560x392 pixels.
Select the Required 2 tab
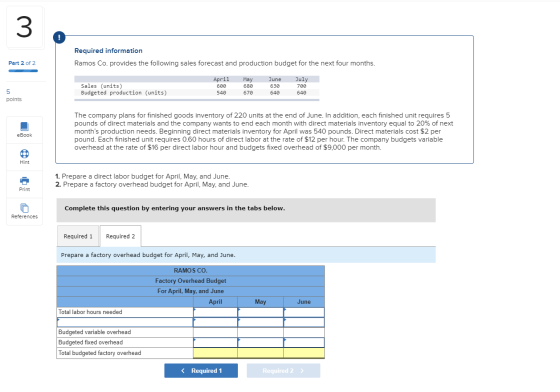[120, 236]
